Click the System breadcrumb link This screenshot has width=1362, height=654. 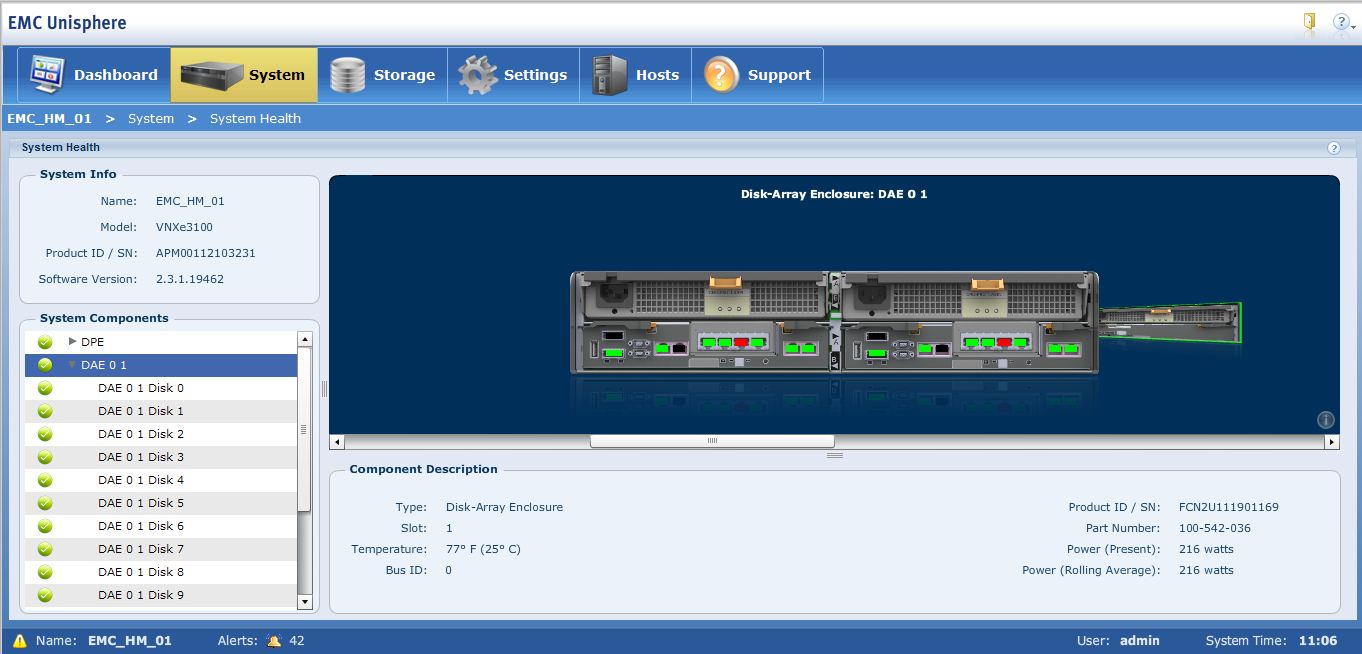tap(151, 118)
